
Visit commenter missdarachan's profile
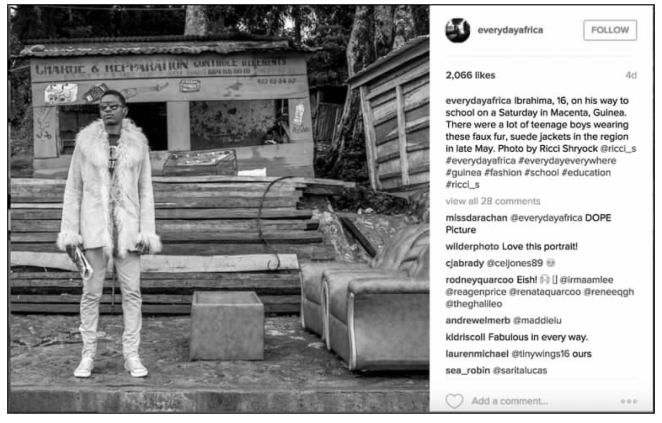476,218
